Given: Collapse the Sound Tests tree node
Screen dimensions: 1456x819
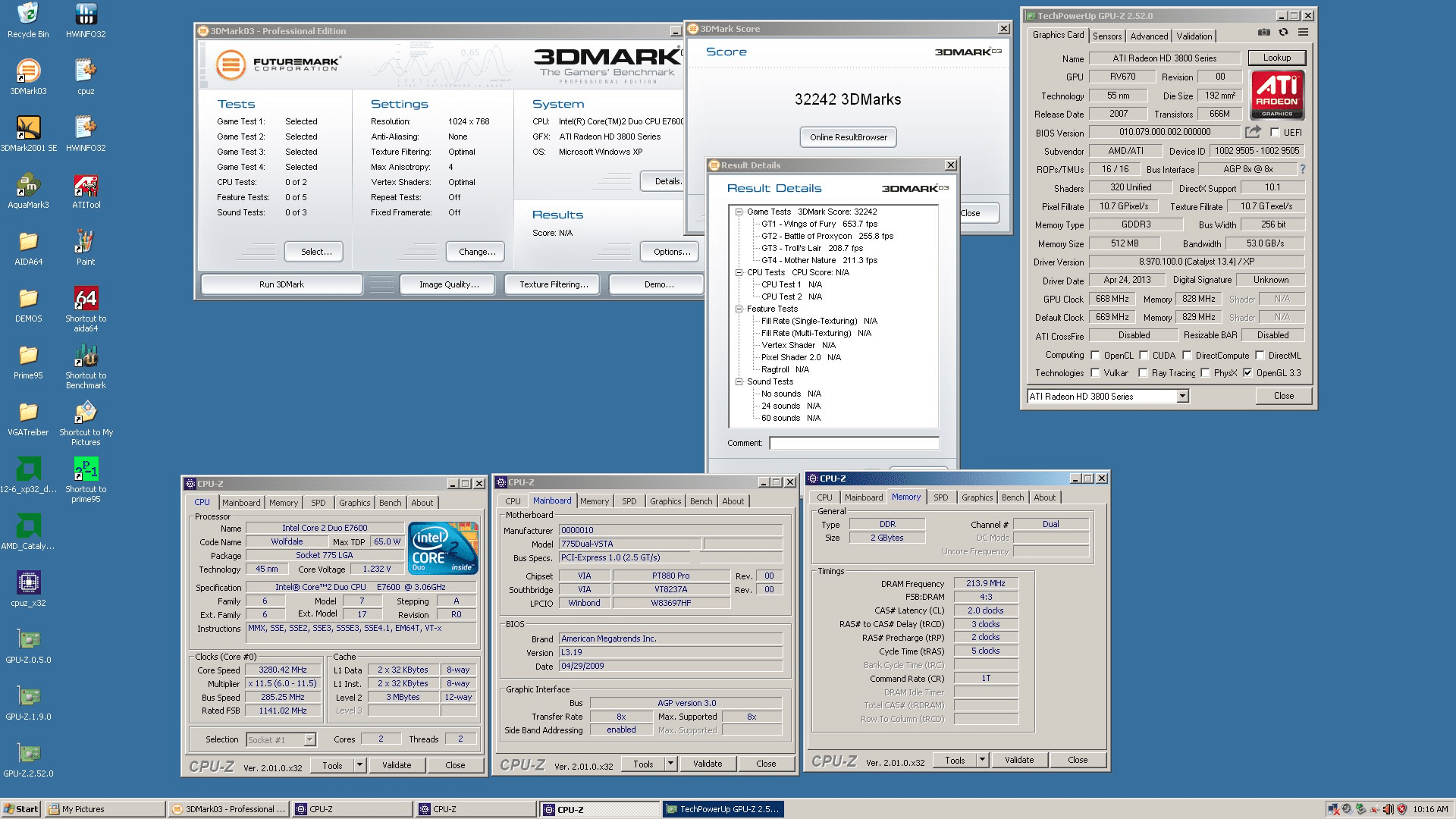Looking at the screenshot, I should click(739, 381).
